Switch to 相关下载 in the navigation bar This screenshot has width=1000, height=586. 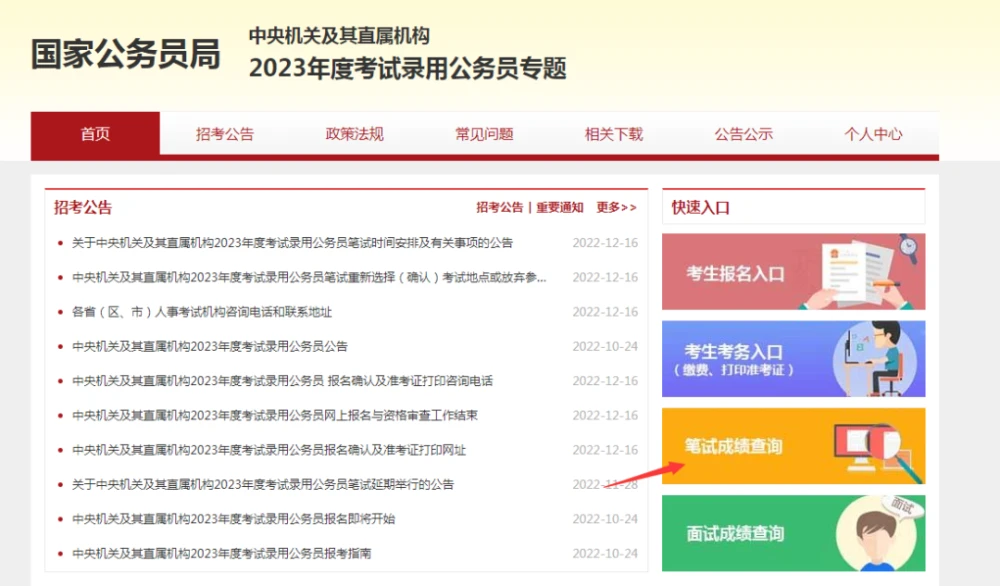pos(614,134)
